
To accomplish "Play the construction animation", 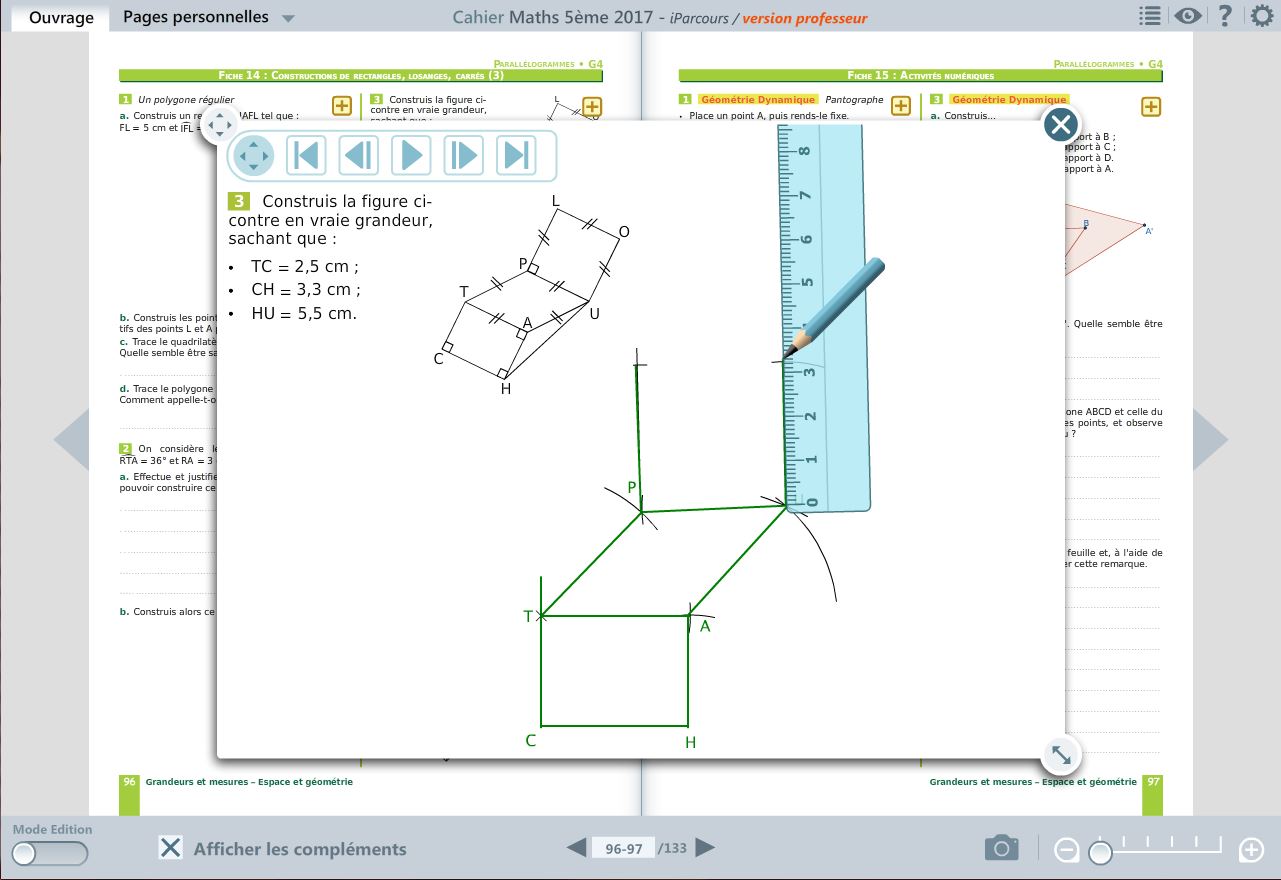I will (x=411, y=156).
